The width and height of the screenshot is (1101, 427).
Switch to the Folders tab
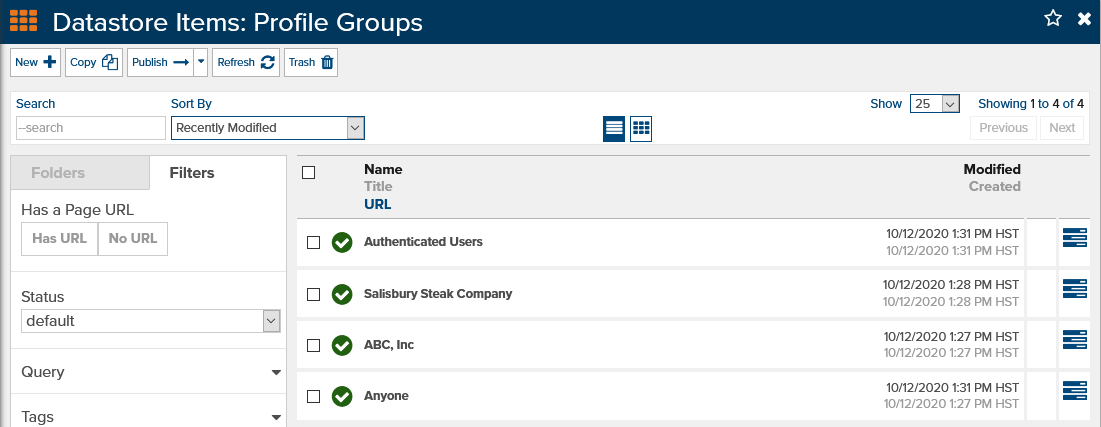coord(80,173)
